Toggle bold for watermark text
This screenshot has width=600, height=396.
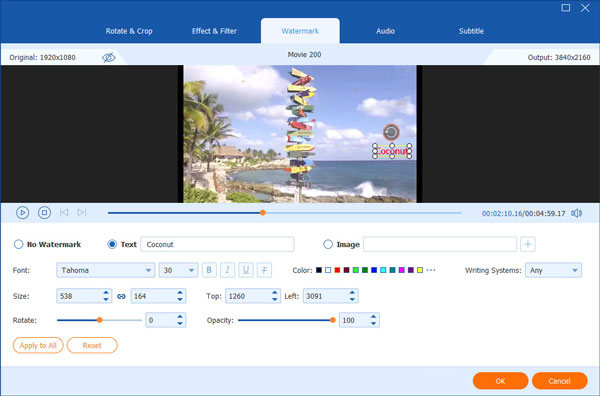coord(209,270)
